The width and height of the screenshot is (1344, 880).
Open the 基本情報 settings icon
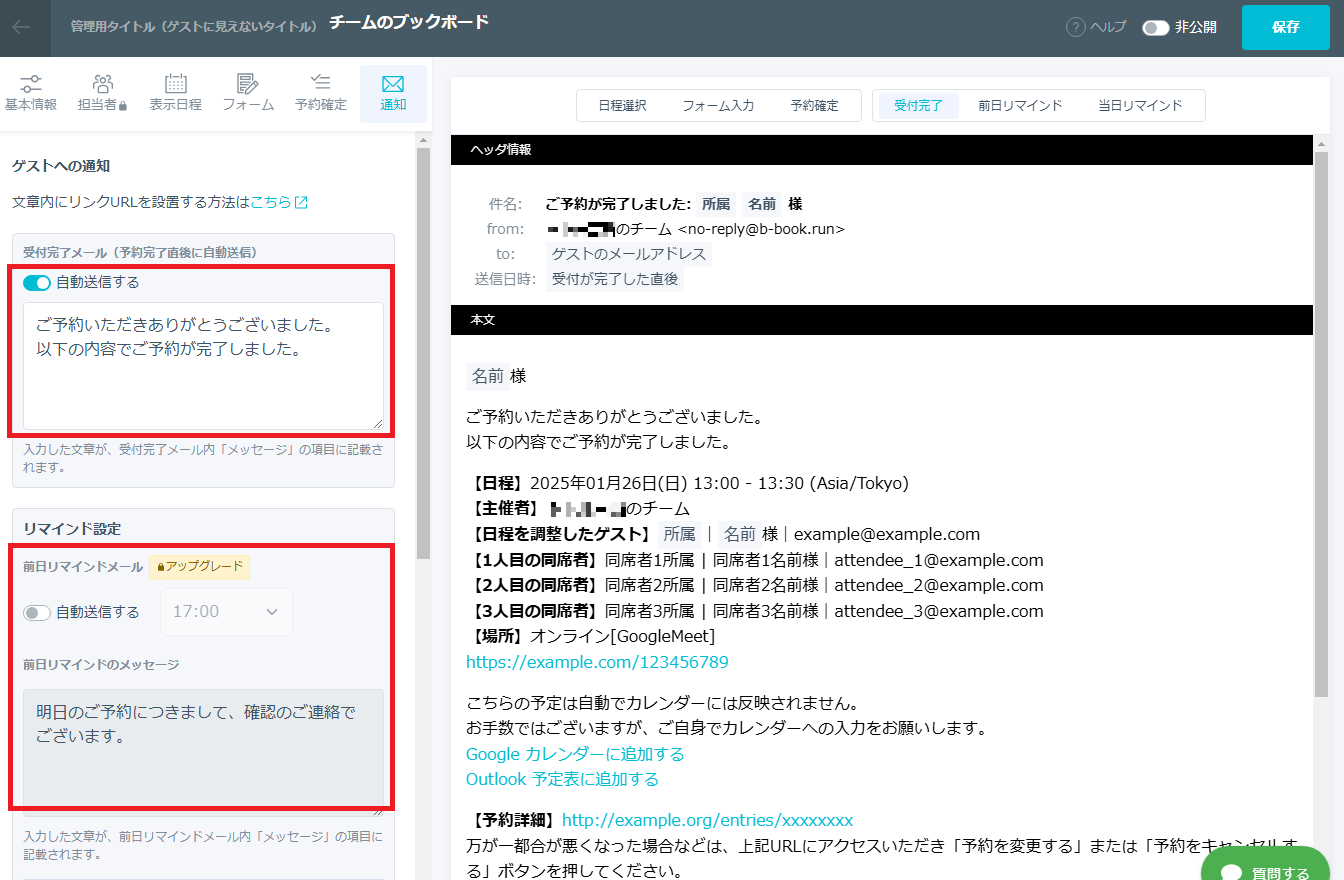pos(30,92)
